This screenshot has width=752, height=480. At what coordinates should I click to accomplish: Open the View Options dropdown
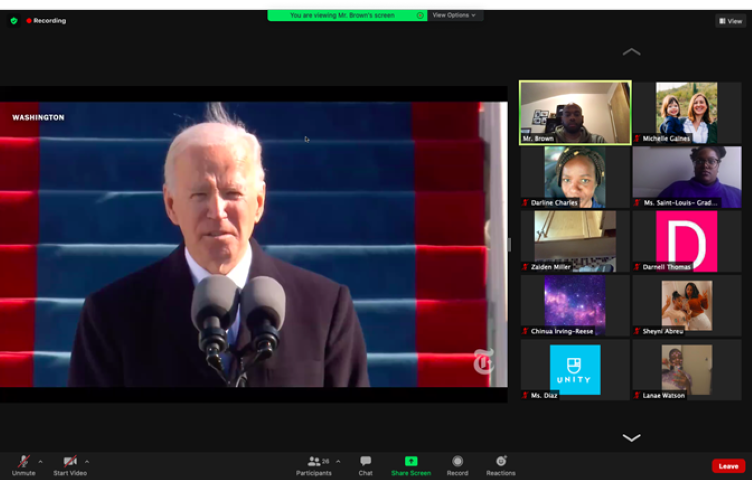click(455, 15)
